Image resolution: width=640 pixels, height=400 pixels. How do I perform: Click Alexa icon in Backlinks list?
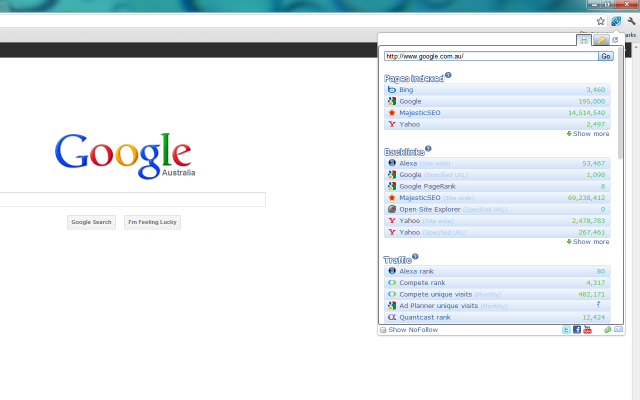coord(392,163)
